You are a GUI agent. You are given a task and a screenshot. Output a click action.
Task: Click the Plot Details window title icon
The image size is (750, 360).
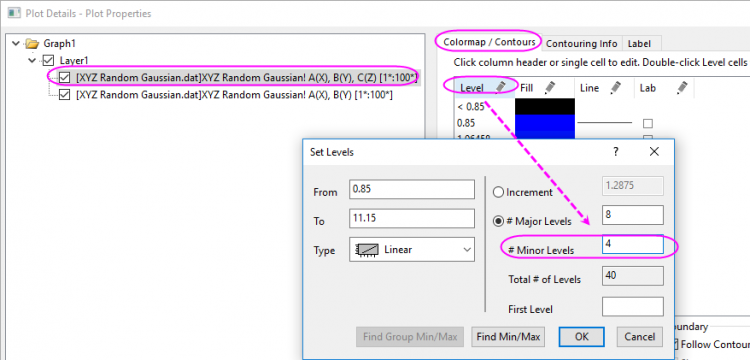13,12
